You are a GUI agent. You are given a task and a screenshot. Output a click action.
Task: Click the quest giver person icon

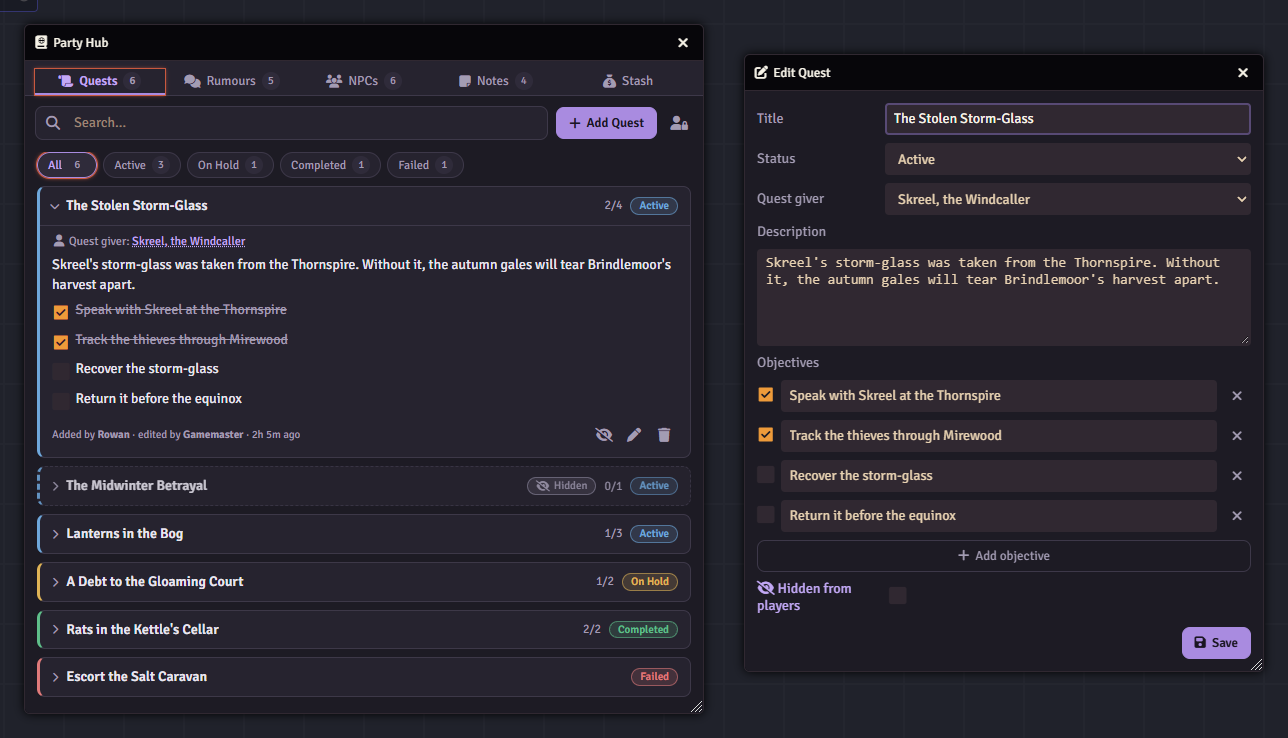[59, 241]
